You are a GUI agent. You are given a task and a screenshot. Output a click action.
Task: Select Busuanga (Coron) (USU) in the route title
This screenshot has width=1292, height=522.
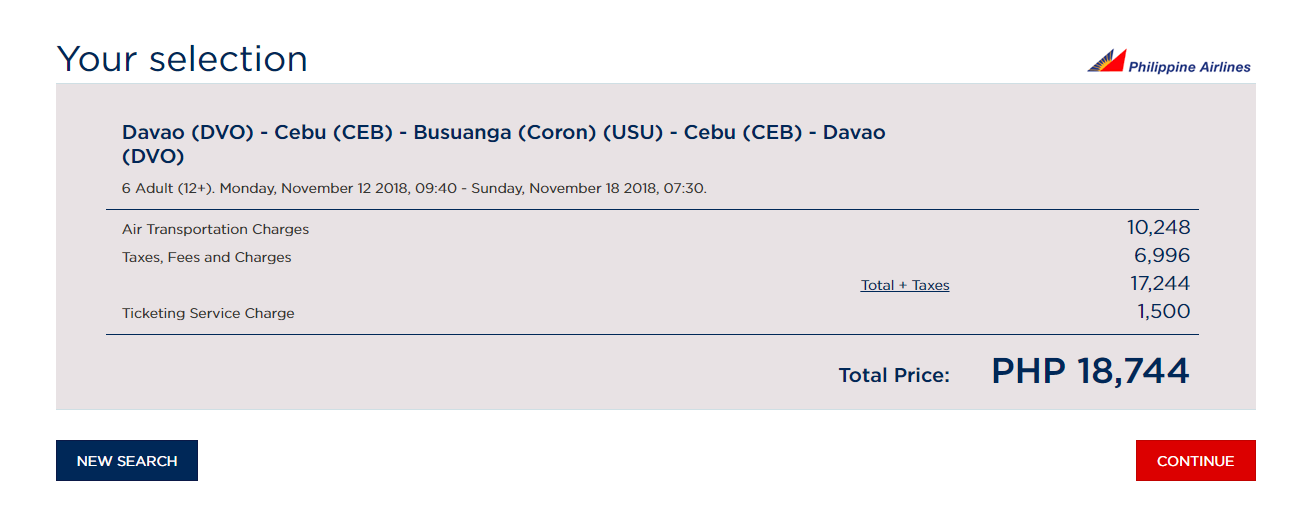[539, 132]
